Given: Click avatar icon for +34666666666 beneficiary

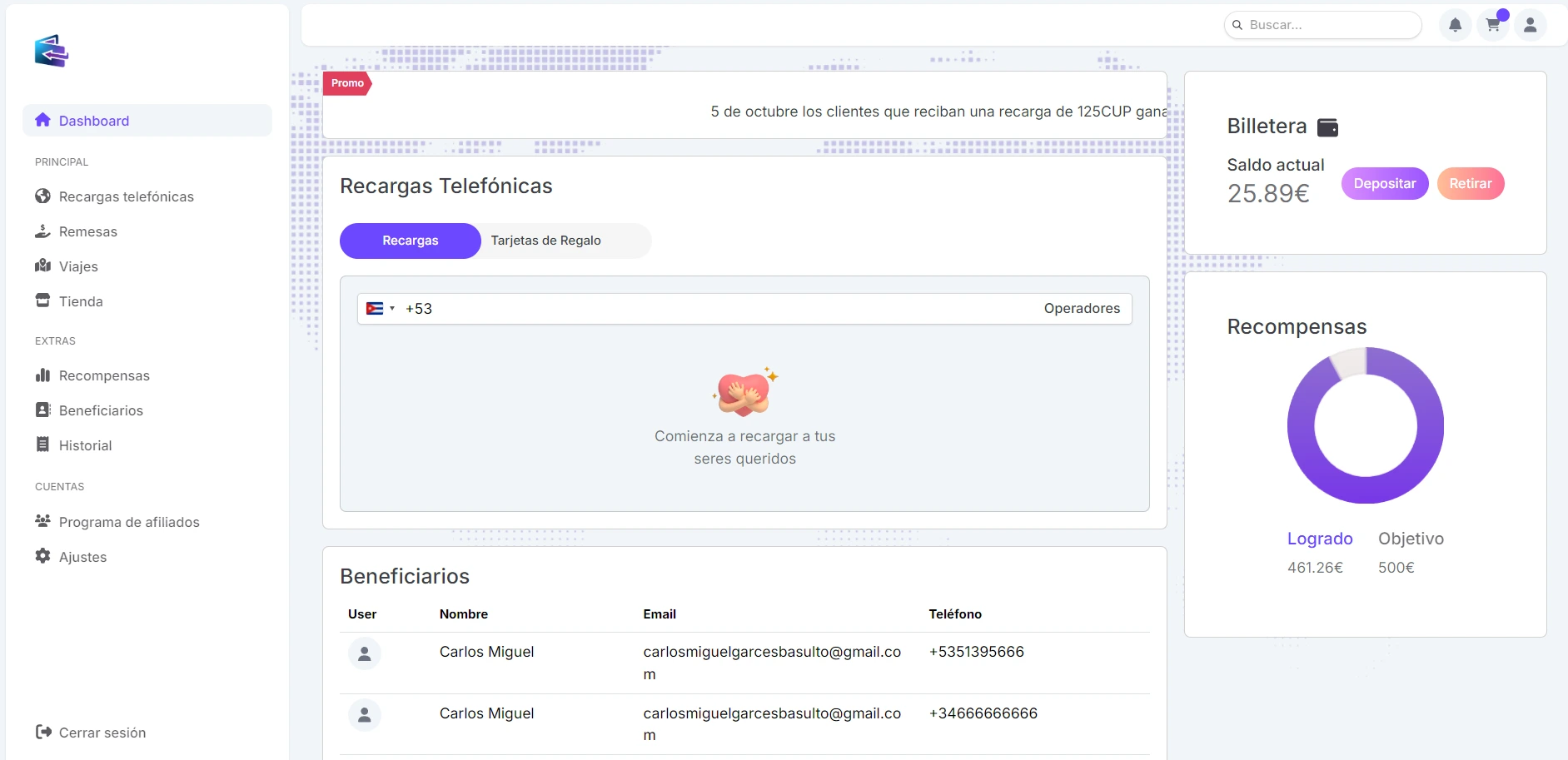Looking at the screenshot, I should (x=365, y=715).
